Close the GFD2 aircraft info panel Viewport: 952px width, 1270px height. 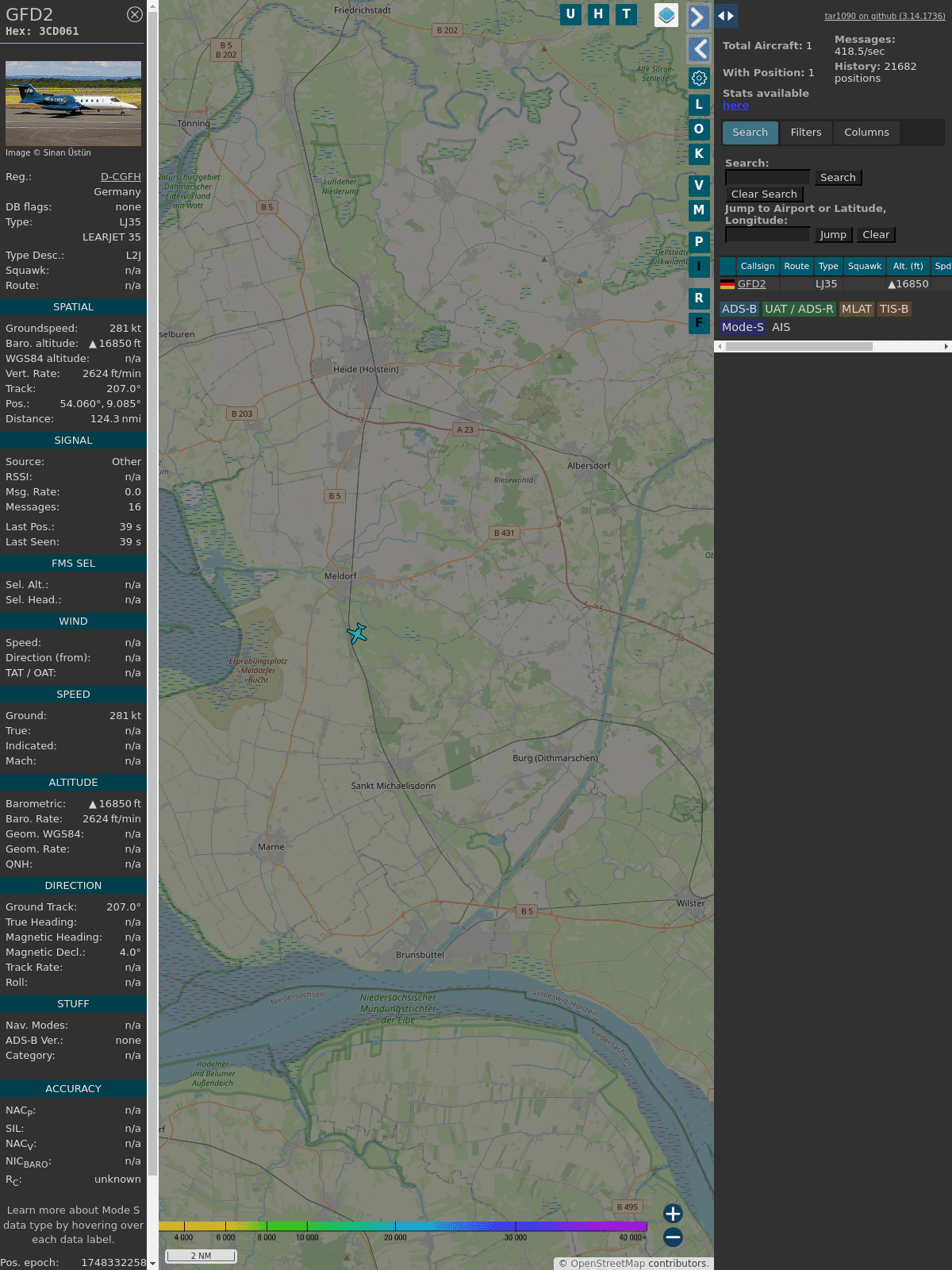[x=135, y=14]
